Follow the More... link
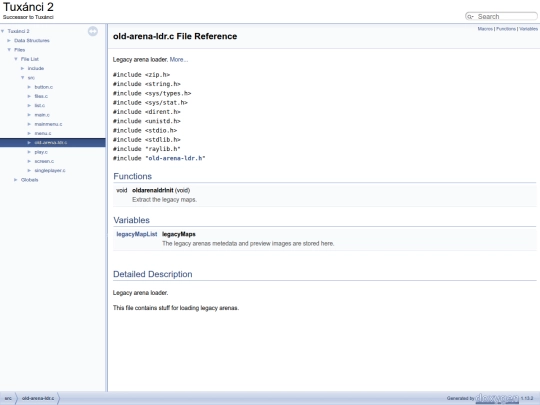 click(179, 60)
